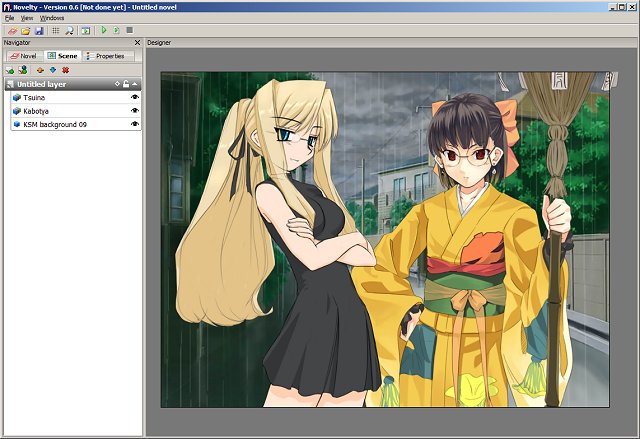The image size is (640, 439).
Task: Collapse the Untitled layer list
Action: click(x=135, y=84)
